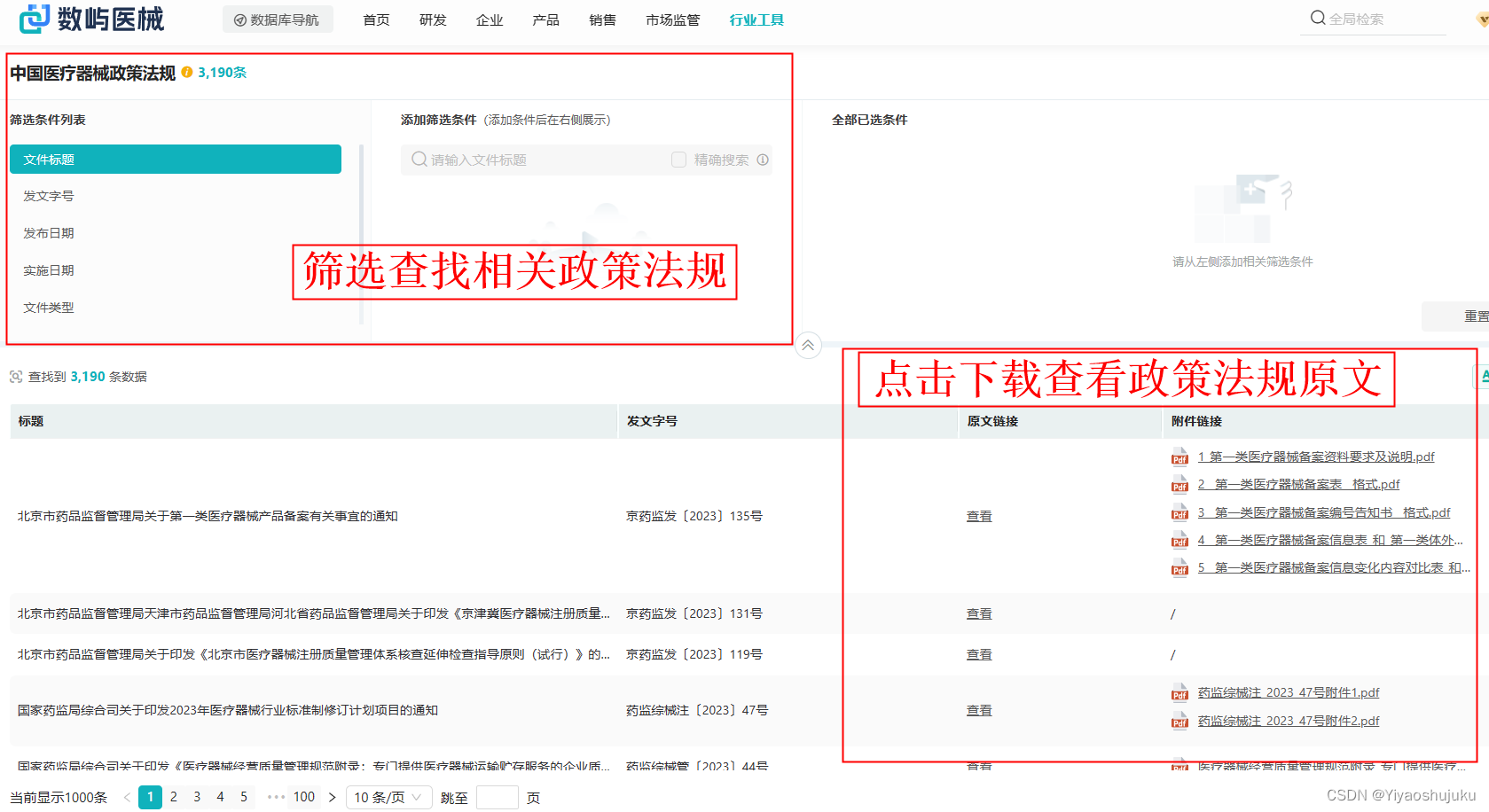
Task: Go to the 首页 menu item
Action: tap(376, 20)
